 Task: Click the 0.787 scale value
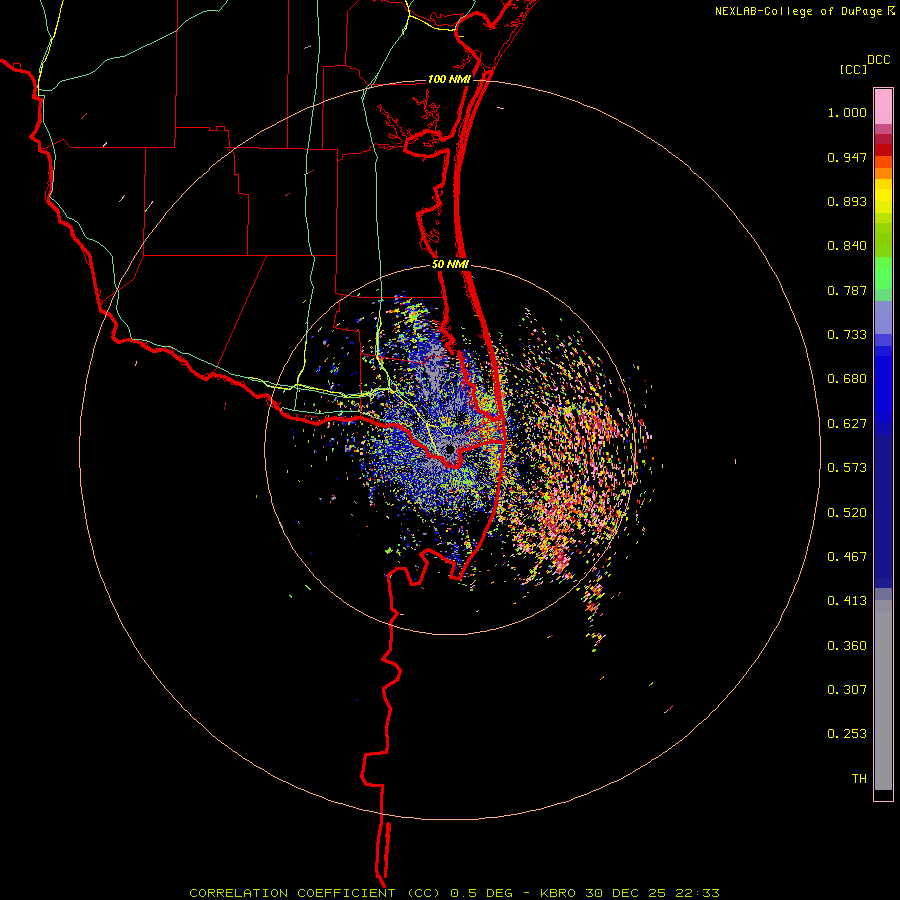pyautogui.click(x=847, y=290)
